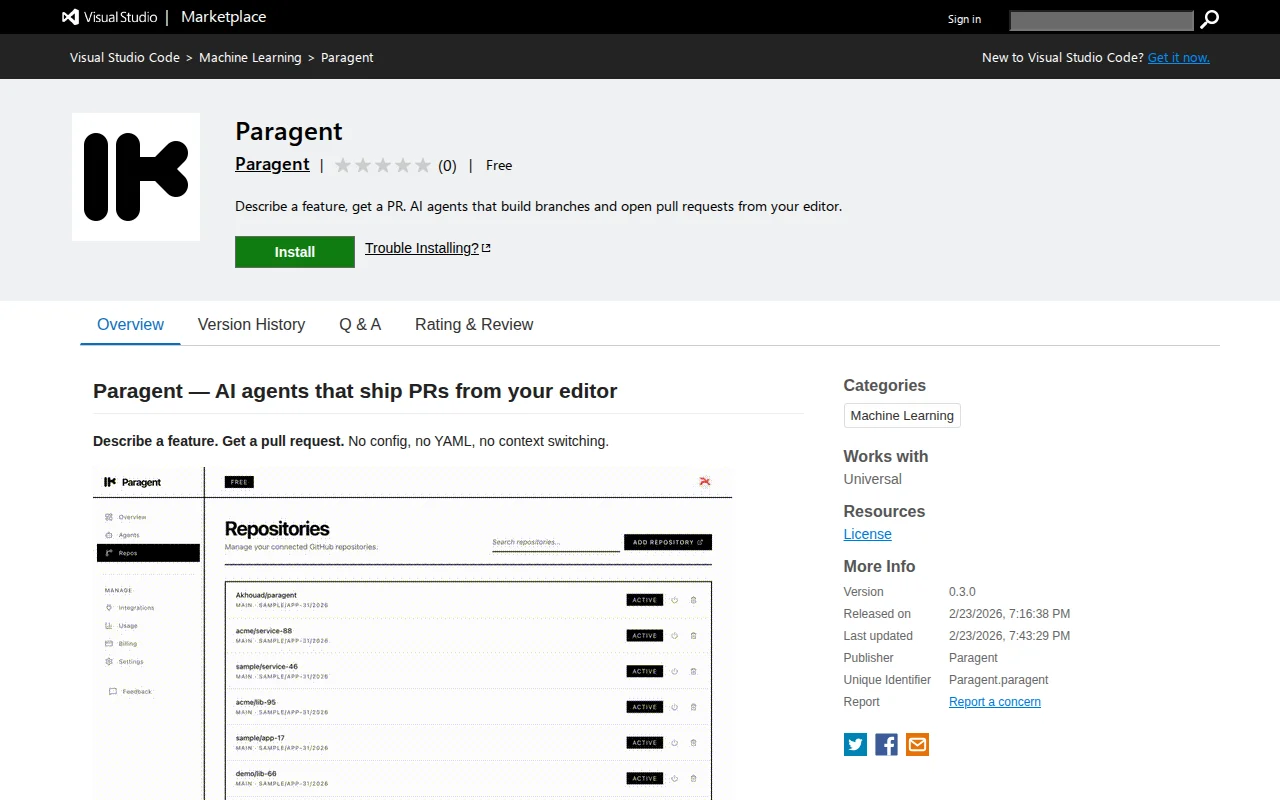Click the heading 'Paragent — AI agents that ship PRs'
This screenshot has width=1280, height=800.
point(355,391)
